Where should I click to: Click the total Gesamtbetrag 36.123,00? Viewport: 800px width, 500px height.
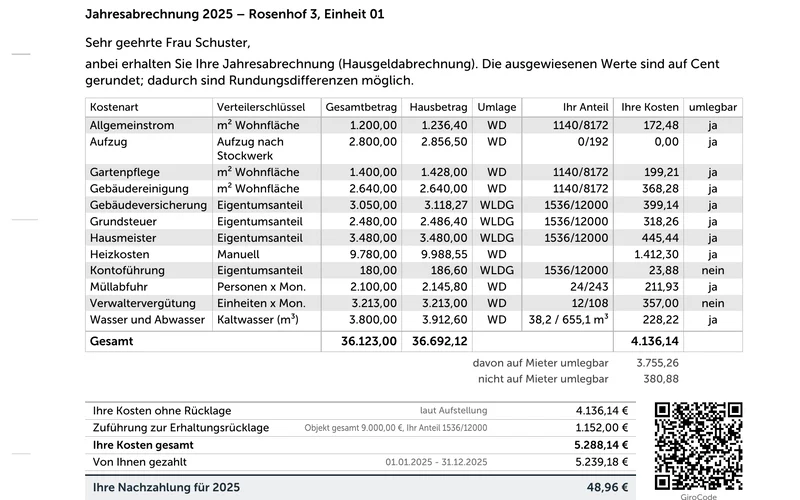pyautogui.click(x=369, y=341)
